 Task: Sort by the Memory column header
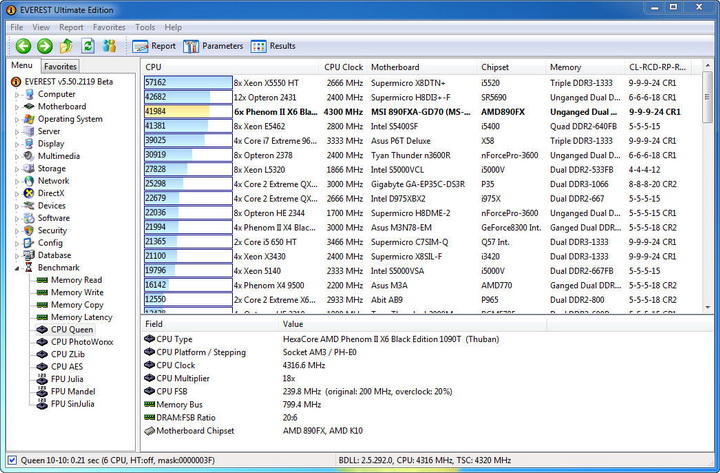585,67
